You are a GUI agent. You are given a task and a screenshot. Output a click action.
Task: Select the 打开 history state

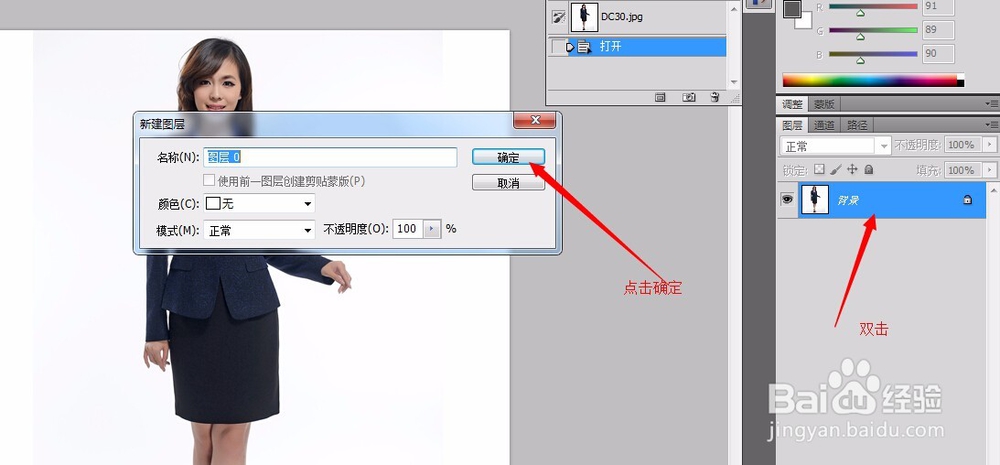coord(647,47)
